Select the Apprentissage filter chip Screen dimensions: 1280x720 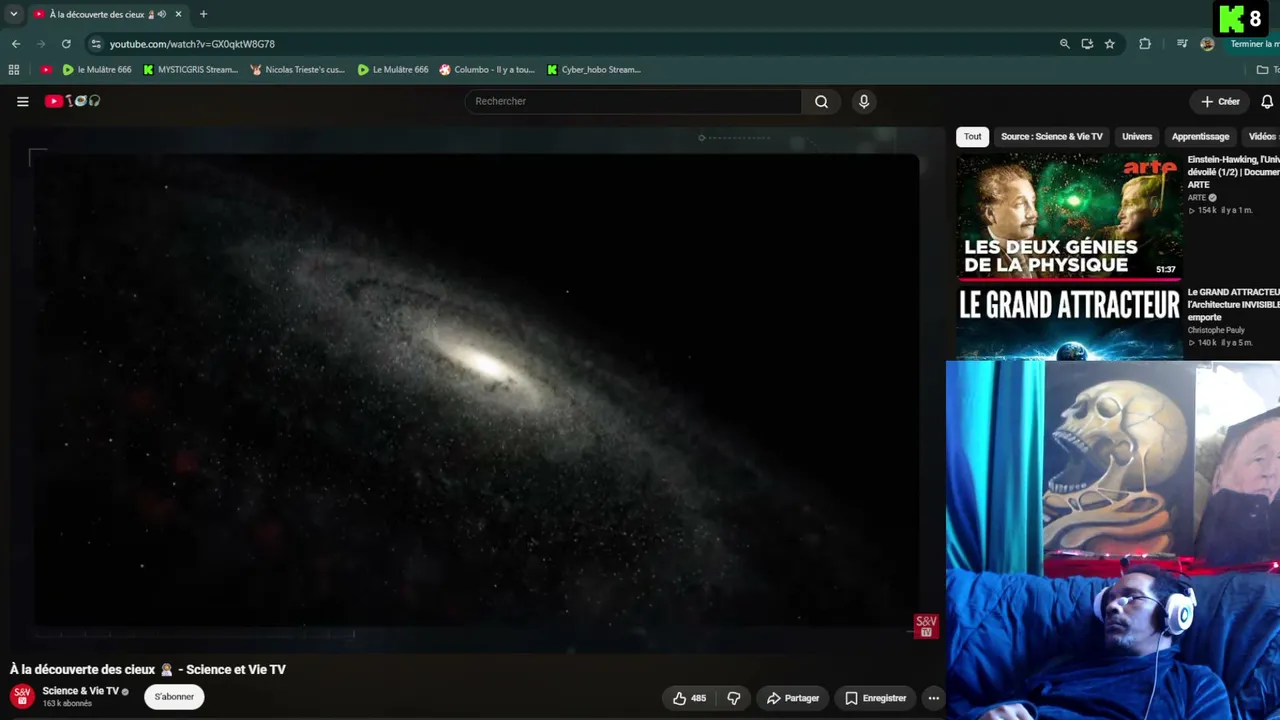coord(1200,137)
